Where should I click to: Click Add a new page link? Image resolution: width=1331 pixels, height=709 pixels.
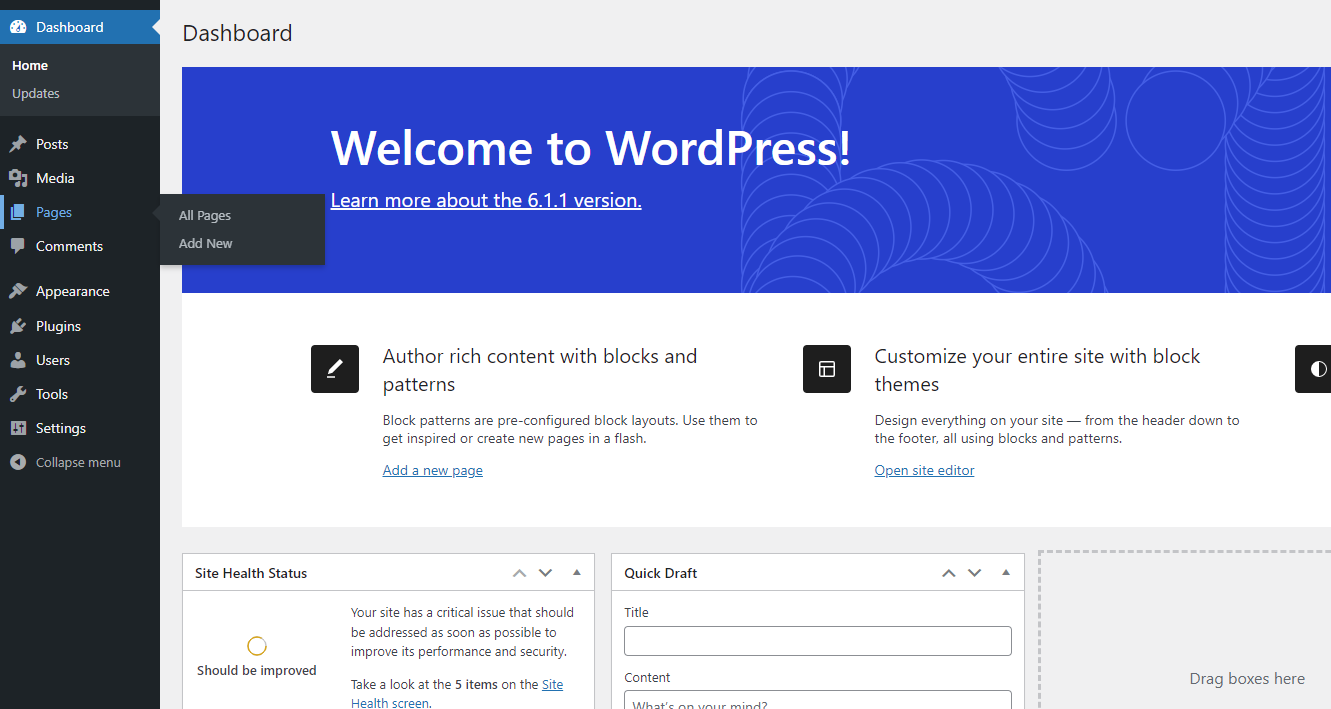point(433,470)
